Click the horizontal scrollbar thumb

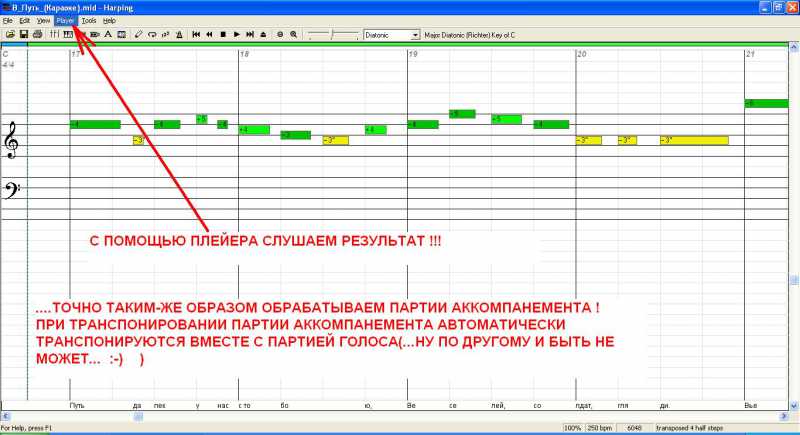(x=138, y=417)
